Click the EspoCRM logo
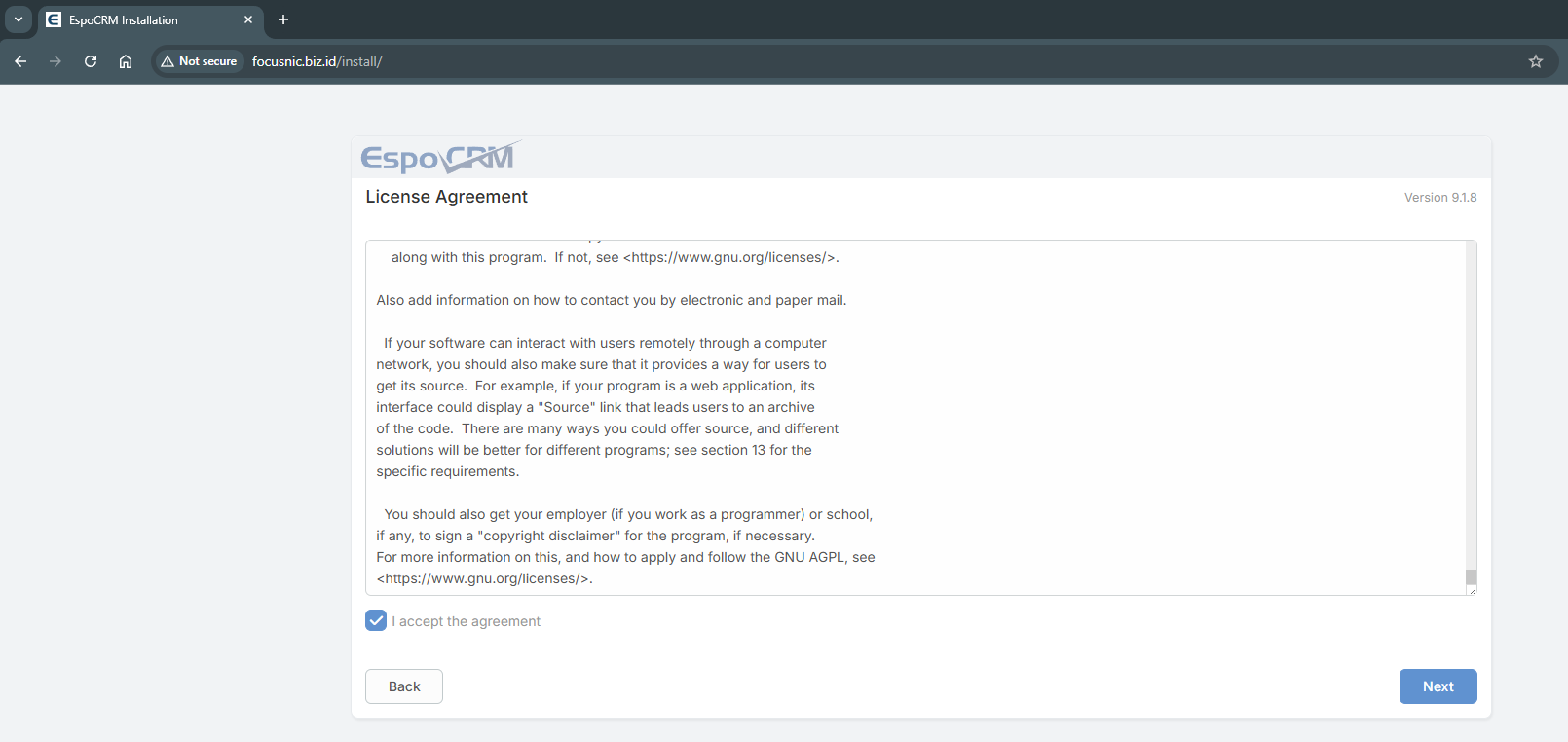The height and width of the screenshot is (742, 1568). 439,157
